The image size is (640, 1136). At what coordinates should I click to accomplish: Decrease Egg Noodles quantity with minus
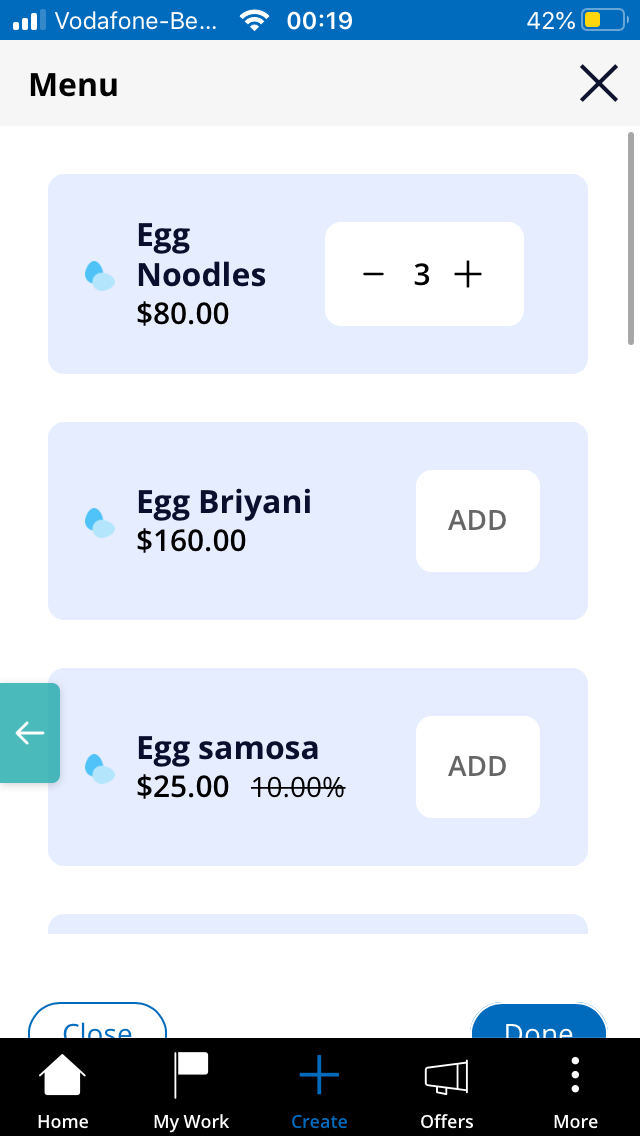[373, 275]
